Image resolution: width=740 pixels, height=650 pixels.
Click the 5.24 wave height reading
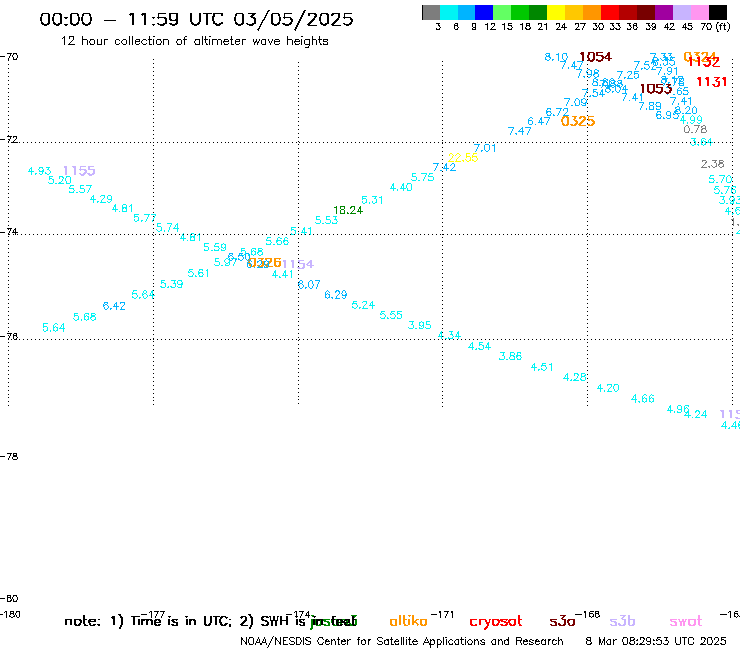(x=363, y=305)
